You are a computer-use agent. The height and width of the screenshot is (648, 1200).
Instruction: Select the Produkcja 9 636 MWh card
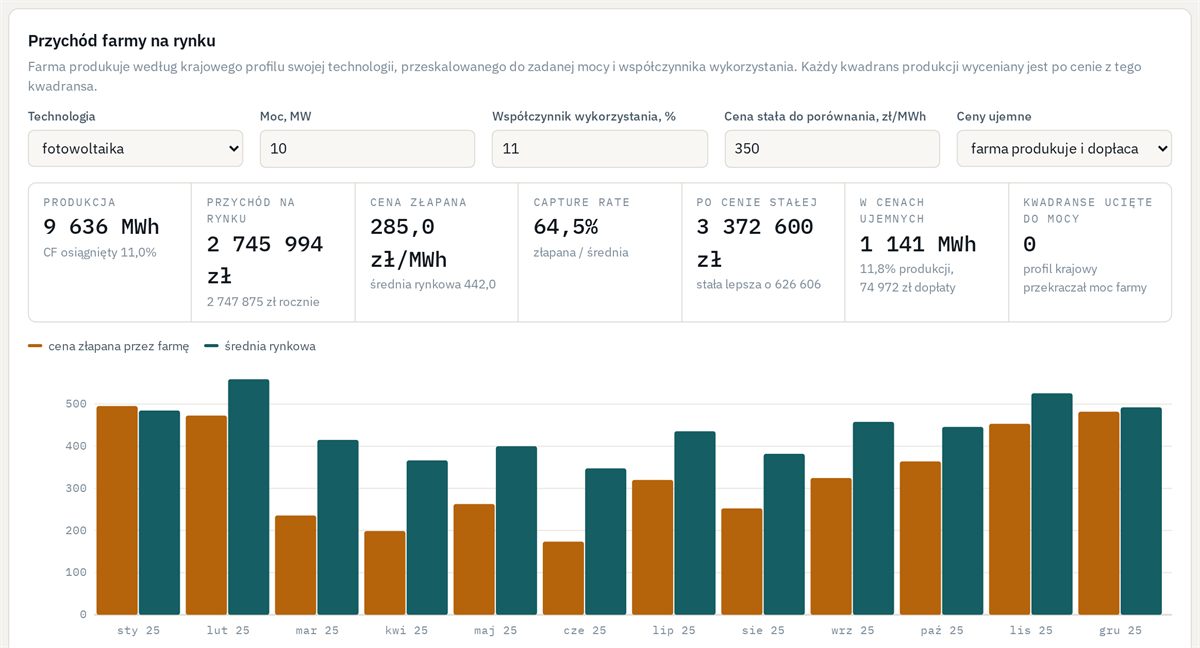point(110,252)
